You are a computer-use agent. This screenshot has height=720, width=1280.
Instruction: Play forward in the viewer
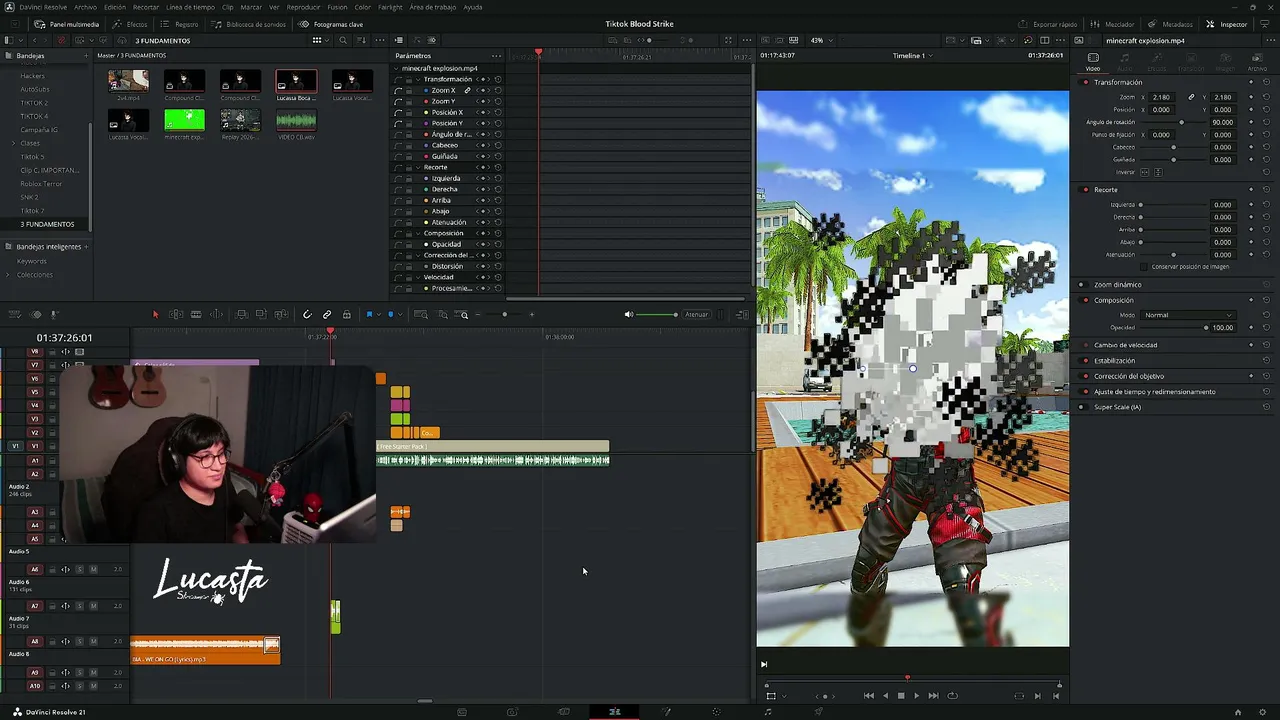(x=916, y=696)
